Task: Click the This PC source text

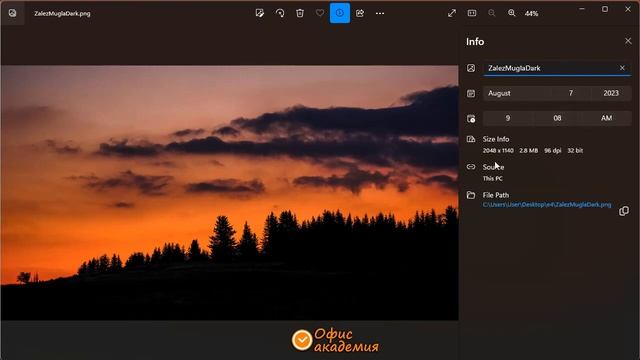Action: point(493,178)
